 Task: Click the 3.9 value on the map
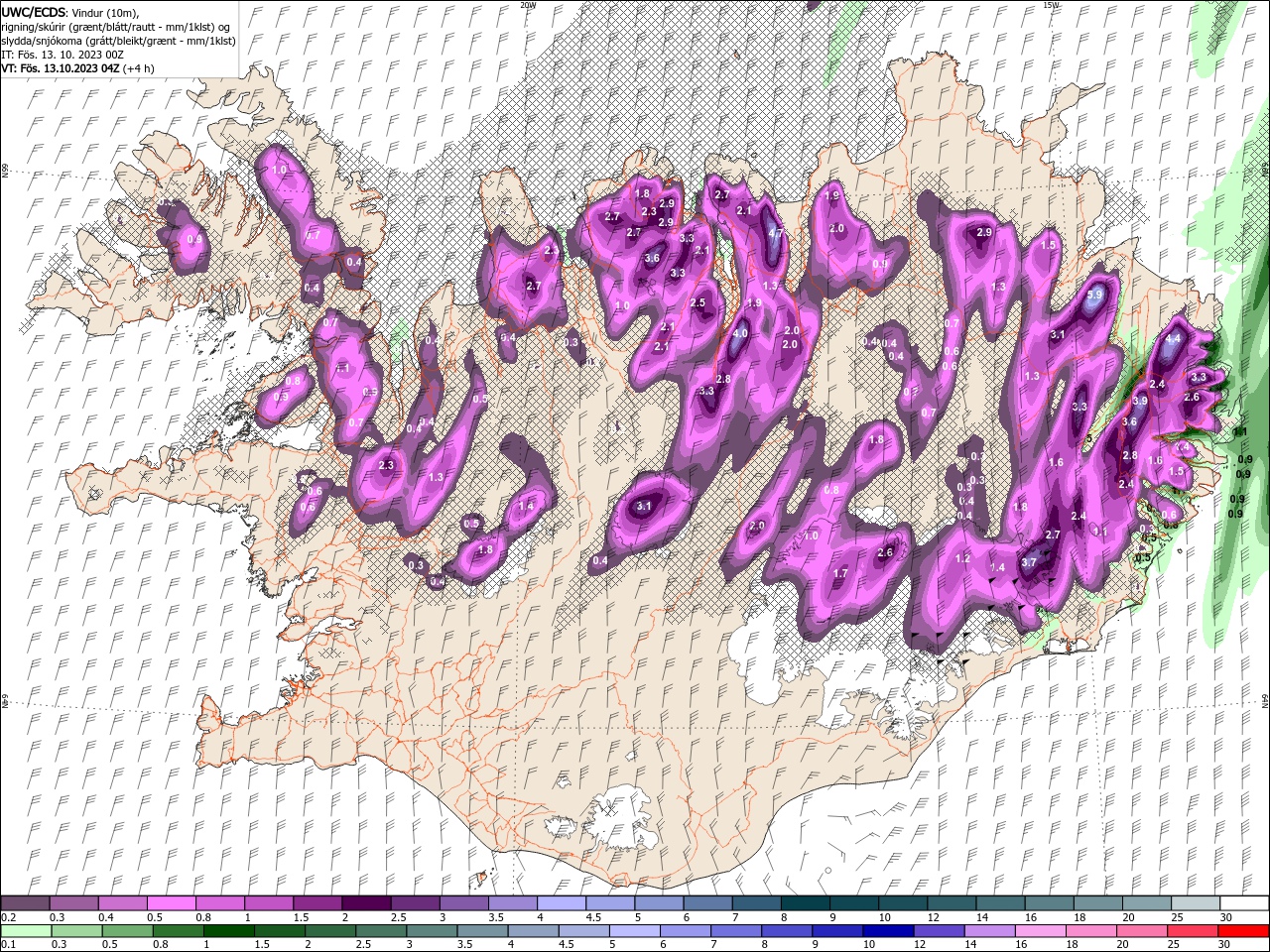pos(1140,401)
